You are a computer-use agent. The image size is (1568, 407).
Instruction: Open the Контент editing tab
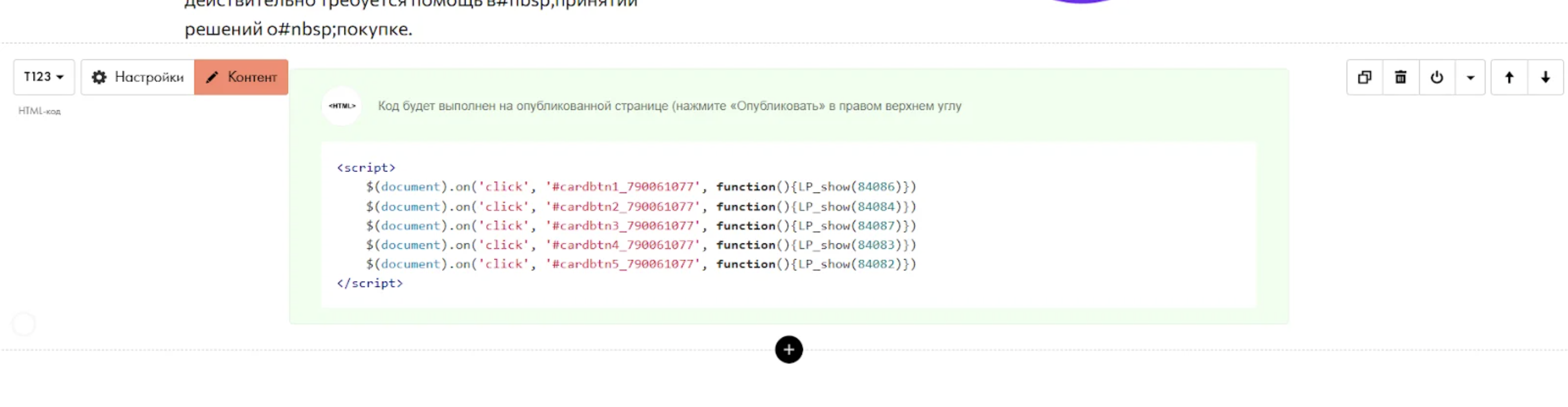(x=241, y=77)
